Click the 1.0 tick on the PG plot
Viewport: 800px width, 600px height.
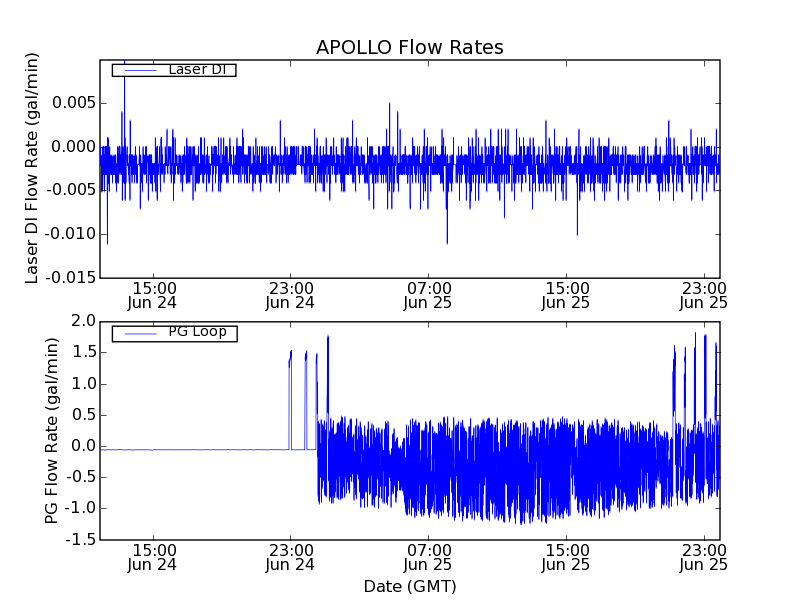(84, 383)
